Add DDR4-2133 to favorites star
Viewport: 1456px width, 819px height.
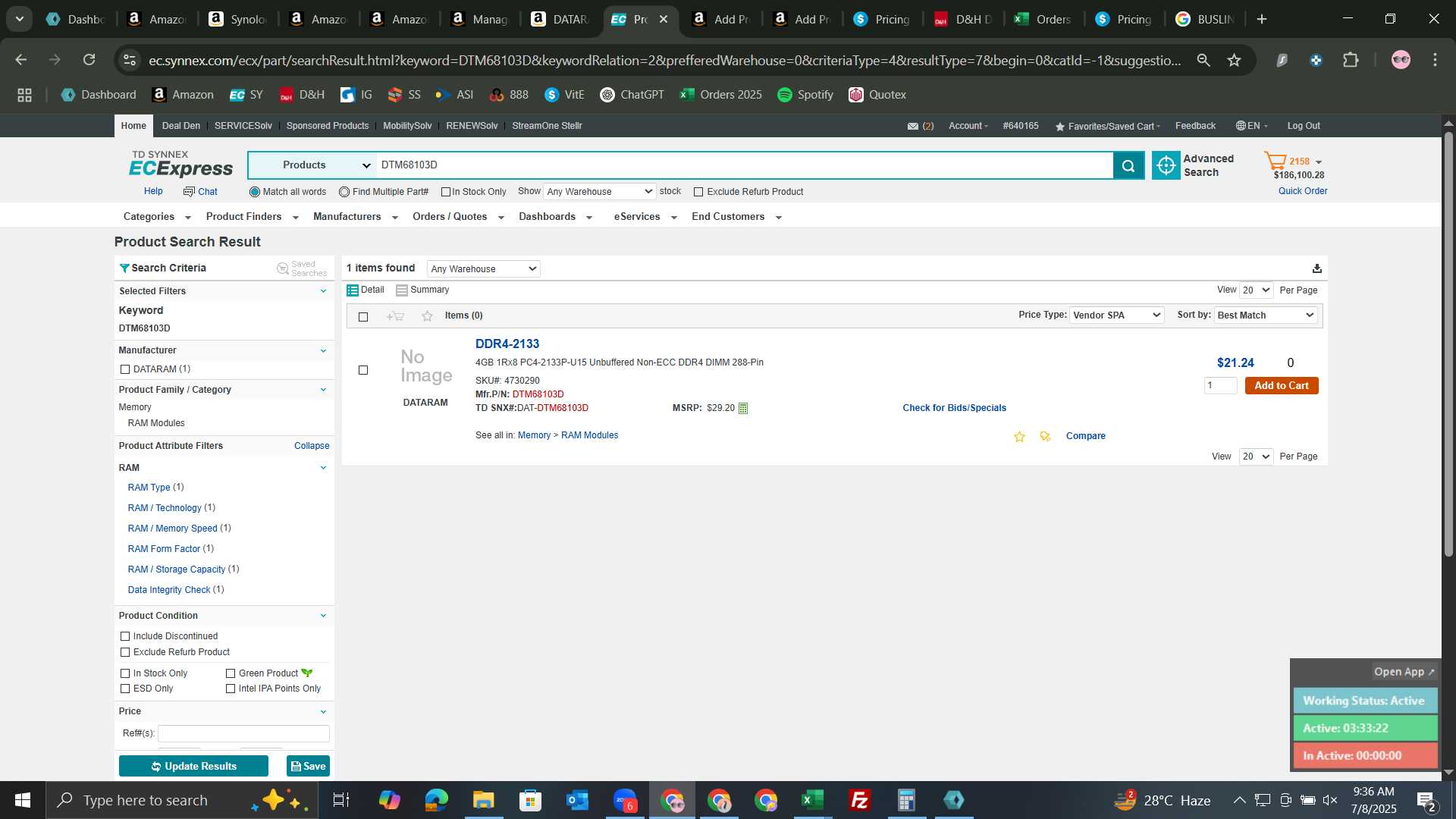point(1019,437)
